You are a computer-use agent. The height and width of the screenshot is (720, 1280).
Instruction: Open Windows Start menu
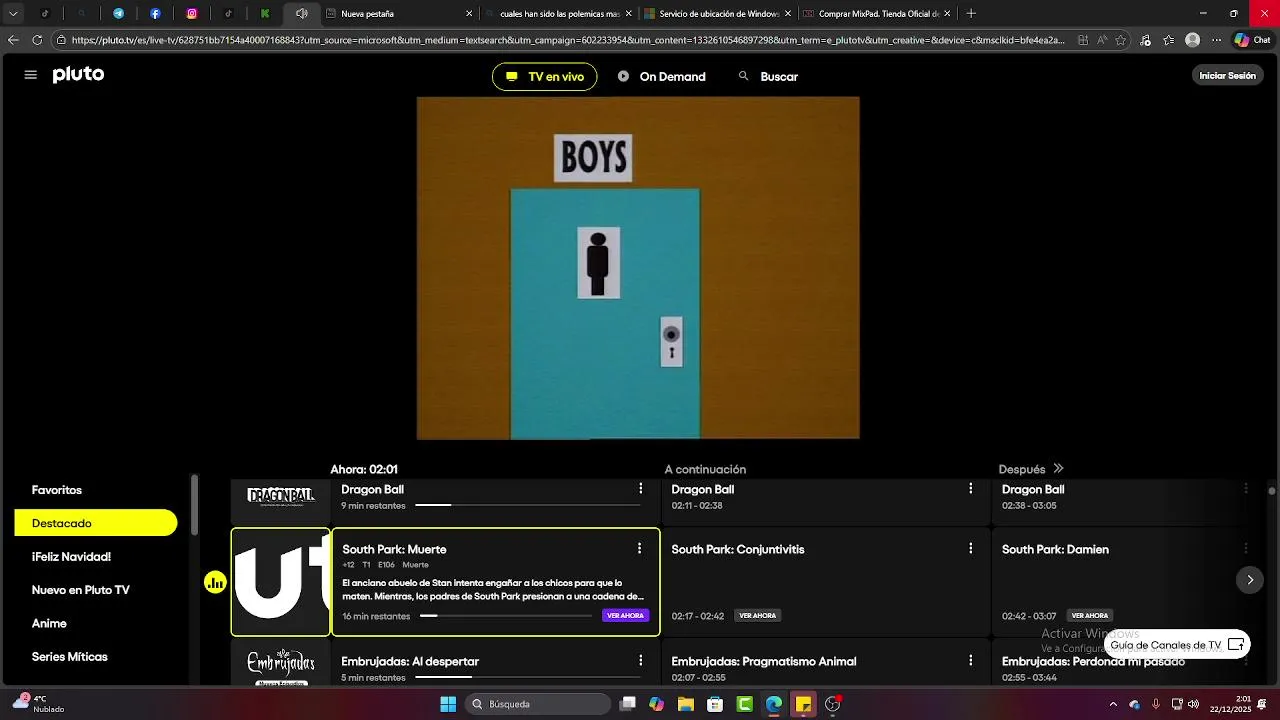point(448,704)
